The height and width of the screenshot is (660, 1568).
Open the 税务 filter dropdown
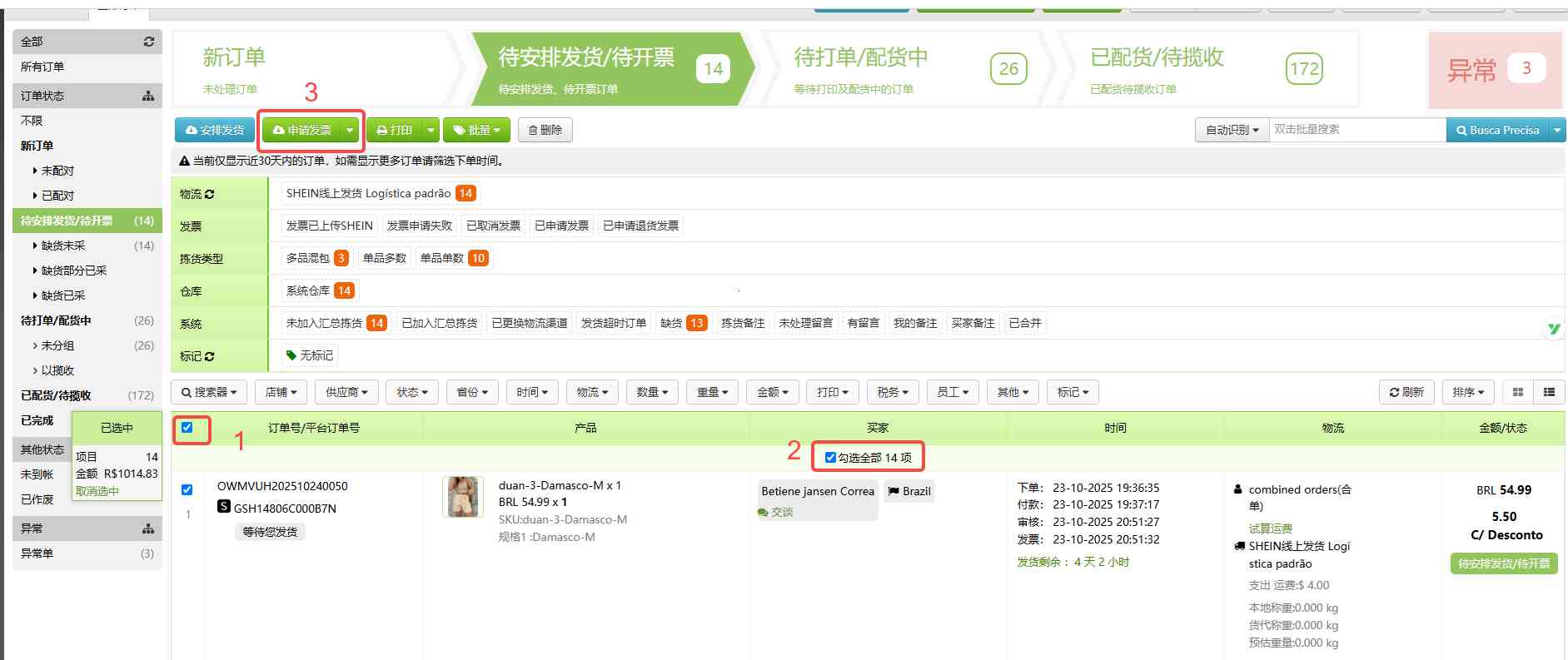(893, 392)
